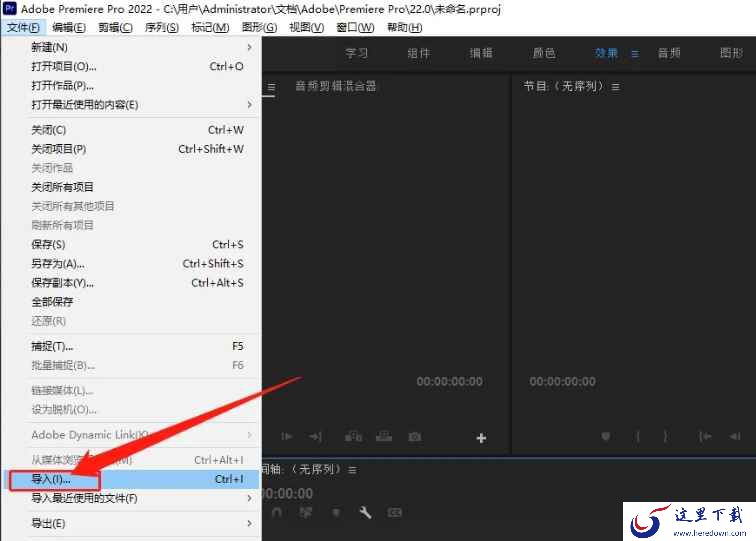Open panel menu left of 音频剪辑混合器

point(271,87)
